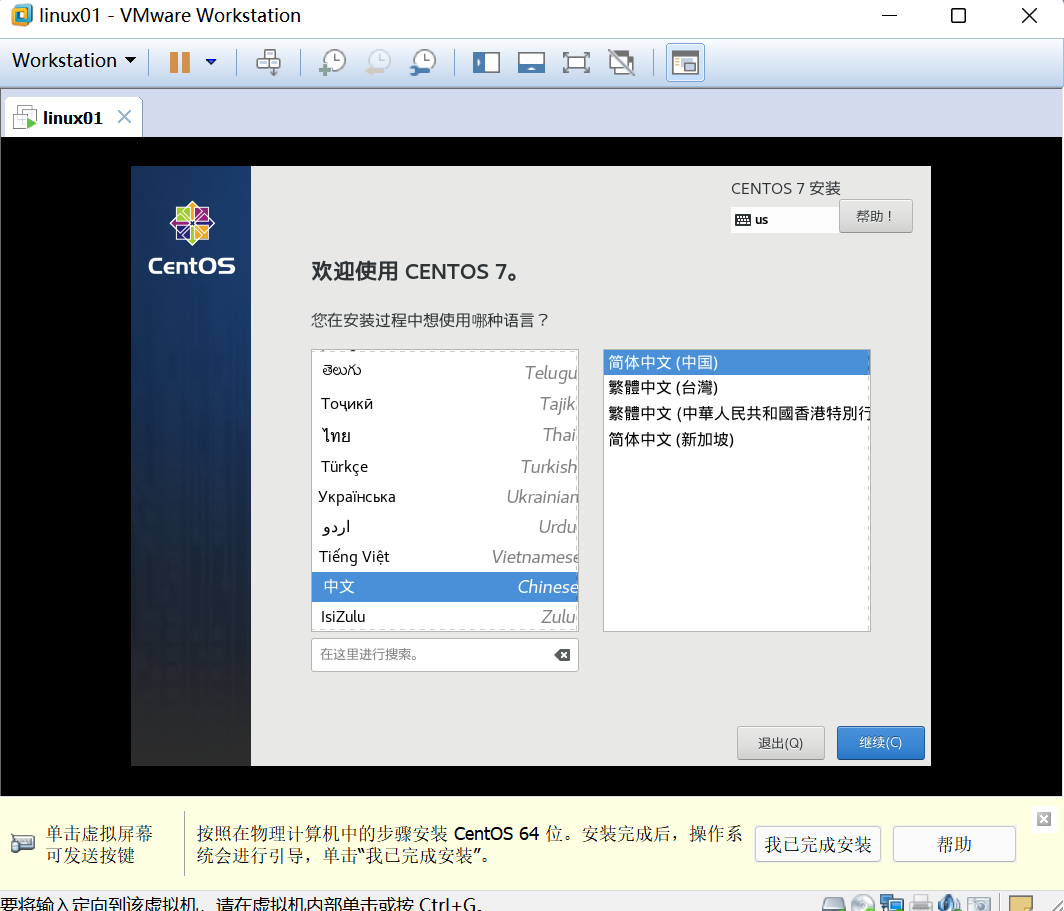Open sound card status icon

[x=949, y=904]
